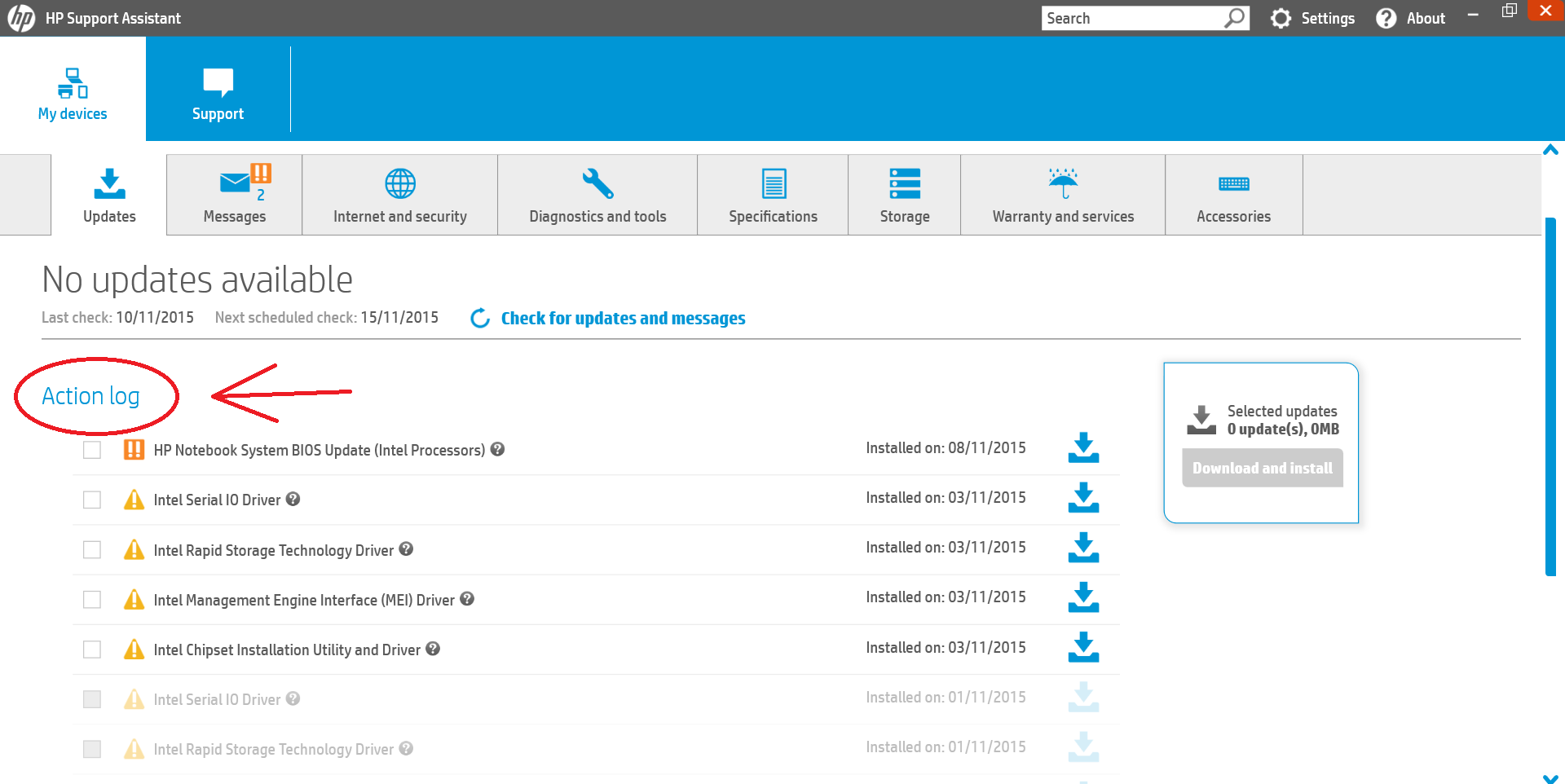Click the HP logo icon

pyautogui.click(x=21, y=18)
